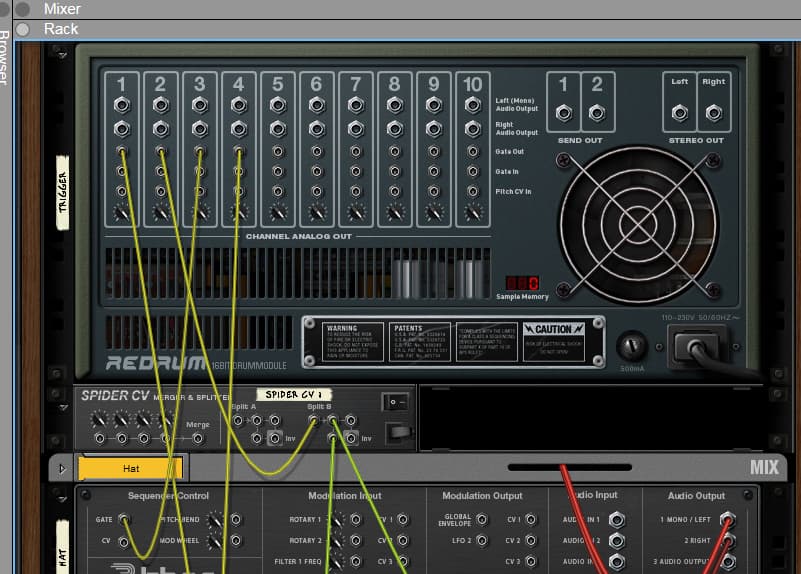Fold the Redrum device using its arrow

coord(63,54)
